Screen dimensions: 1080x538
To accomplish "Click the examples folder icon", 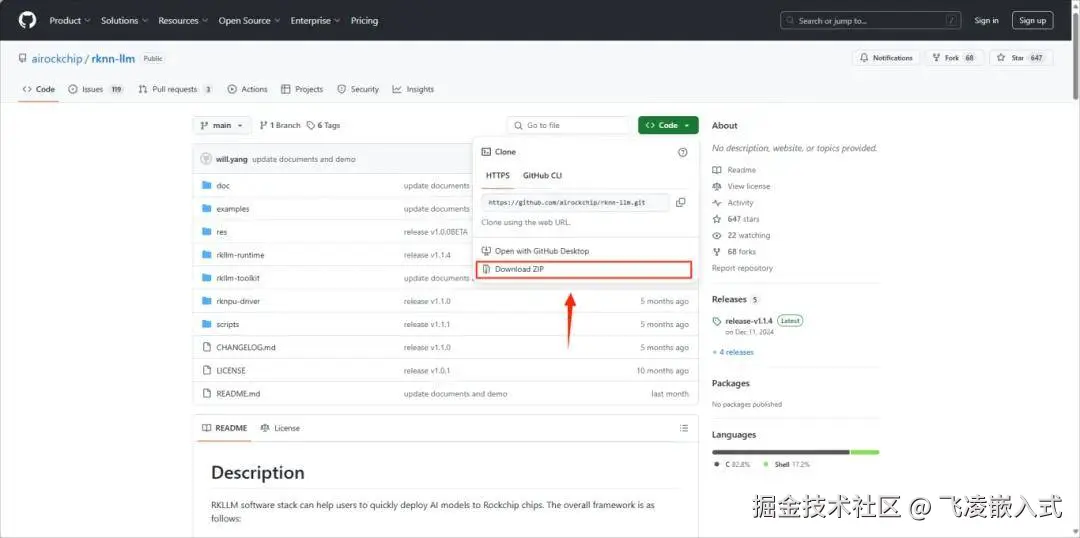I will [x=207, y=209].
